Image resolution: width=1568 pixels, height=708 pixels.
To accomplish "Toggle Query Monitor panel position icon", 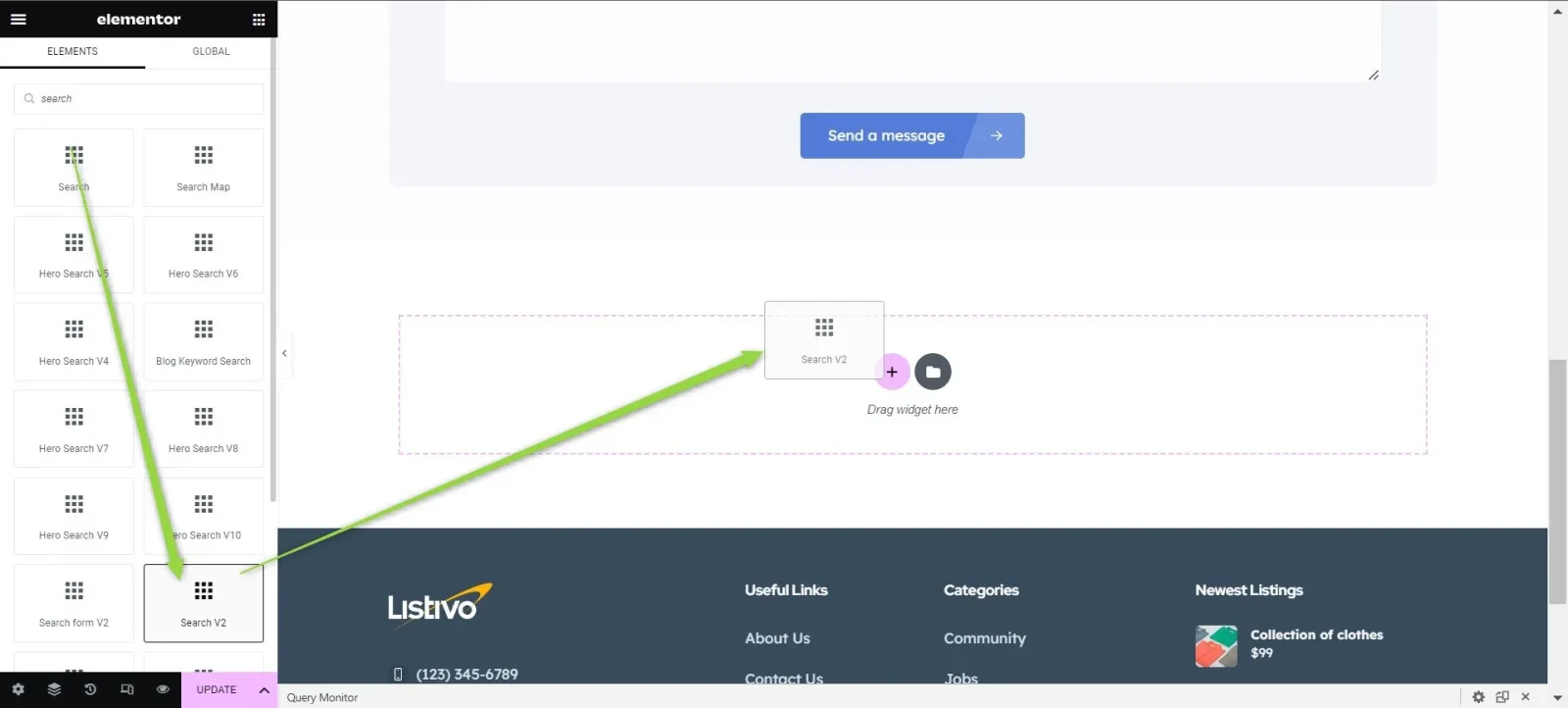I will tap(1502, 697).
